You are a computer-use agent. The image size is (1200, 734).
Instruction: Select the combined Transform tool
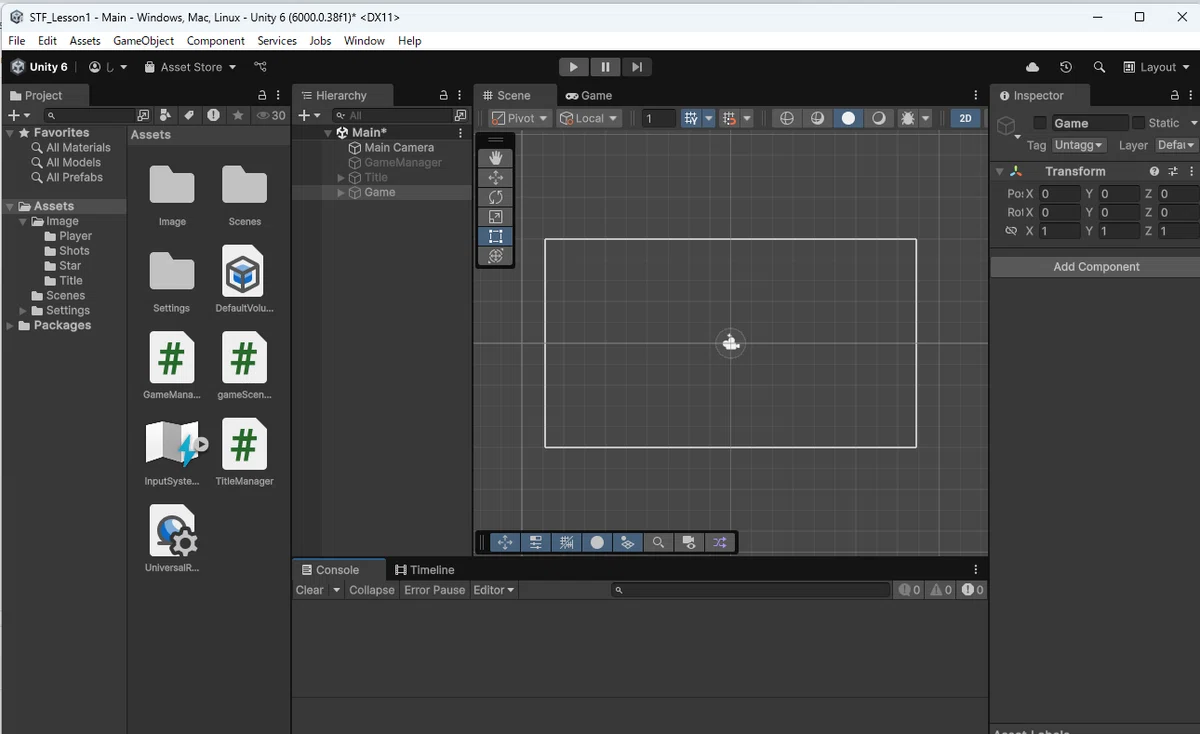pyautogui.click(x=495, y=256)
